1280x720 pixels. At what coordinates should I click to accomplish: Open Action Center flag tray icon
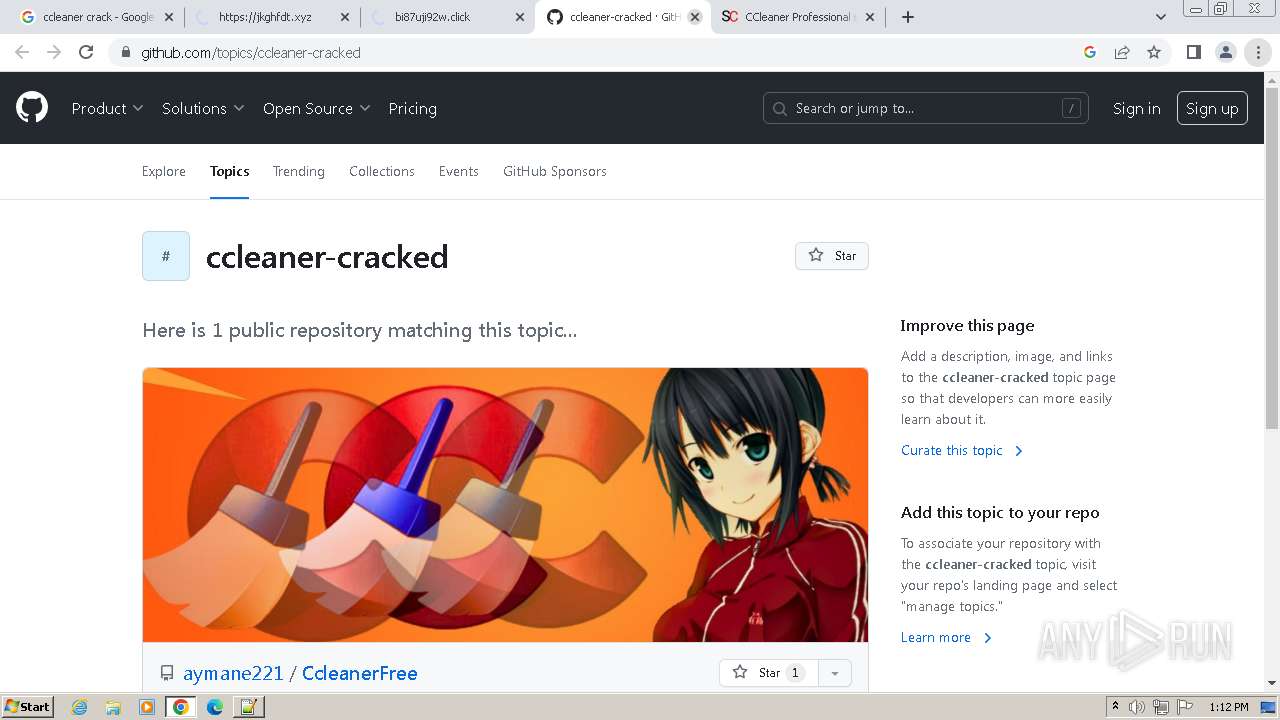click(1183, 707)
